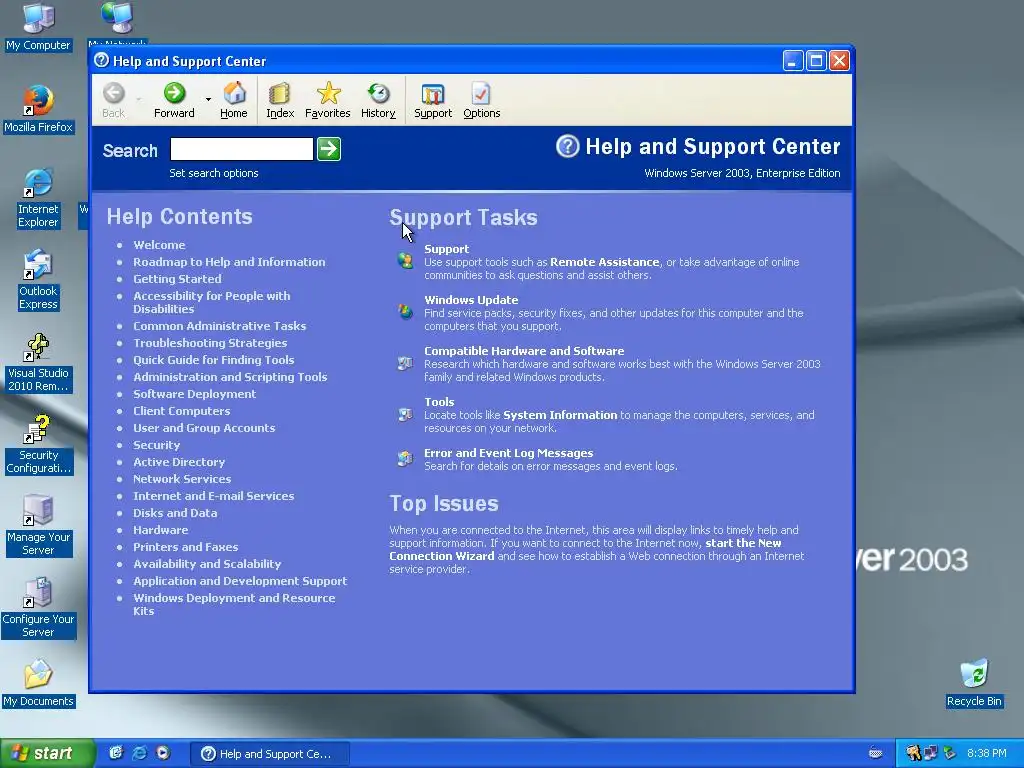
Task: Click the green Search go arrow
Action: point(328,149)
